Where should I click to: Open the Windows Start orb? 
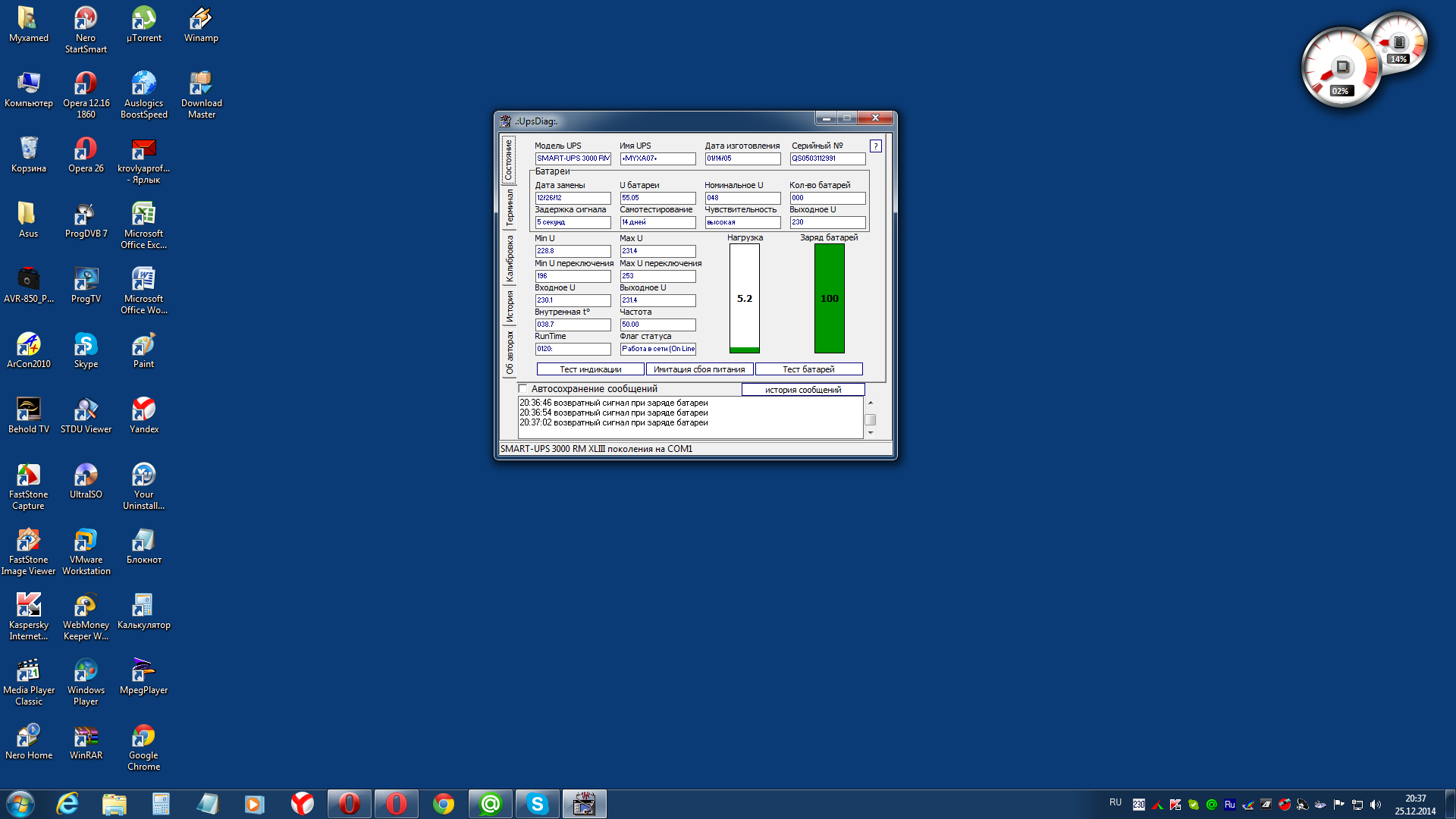[x=20, y=804]
